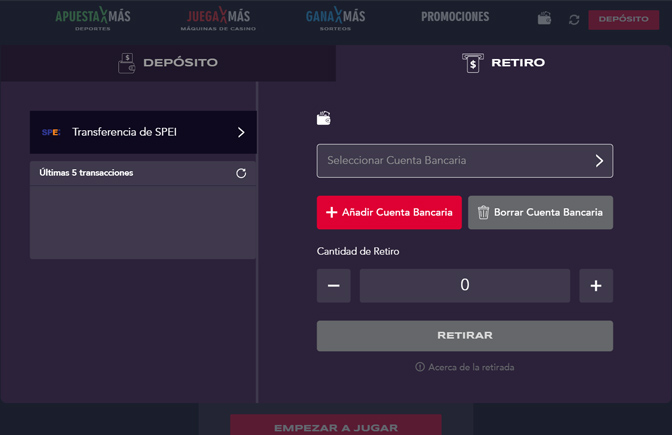
Task: Click the SPEI logo icon
Action: pyautogui.click(x=51, y=132)
